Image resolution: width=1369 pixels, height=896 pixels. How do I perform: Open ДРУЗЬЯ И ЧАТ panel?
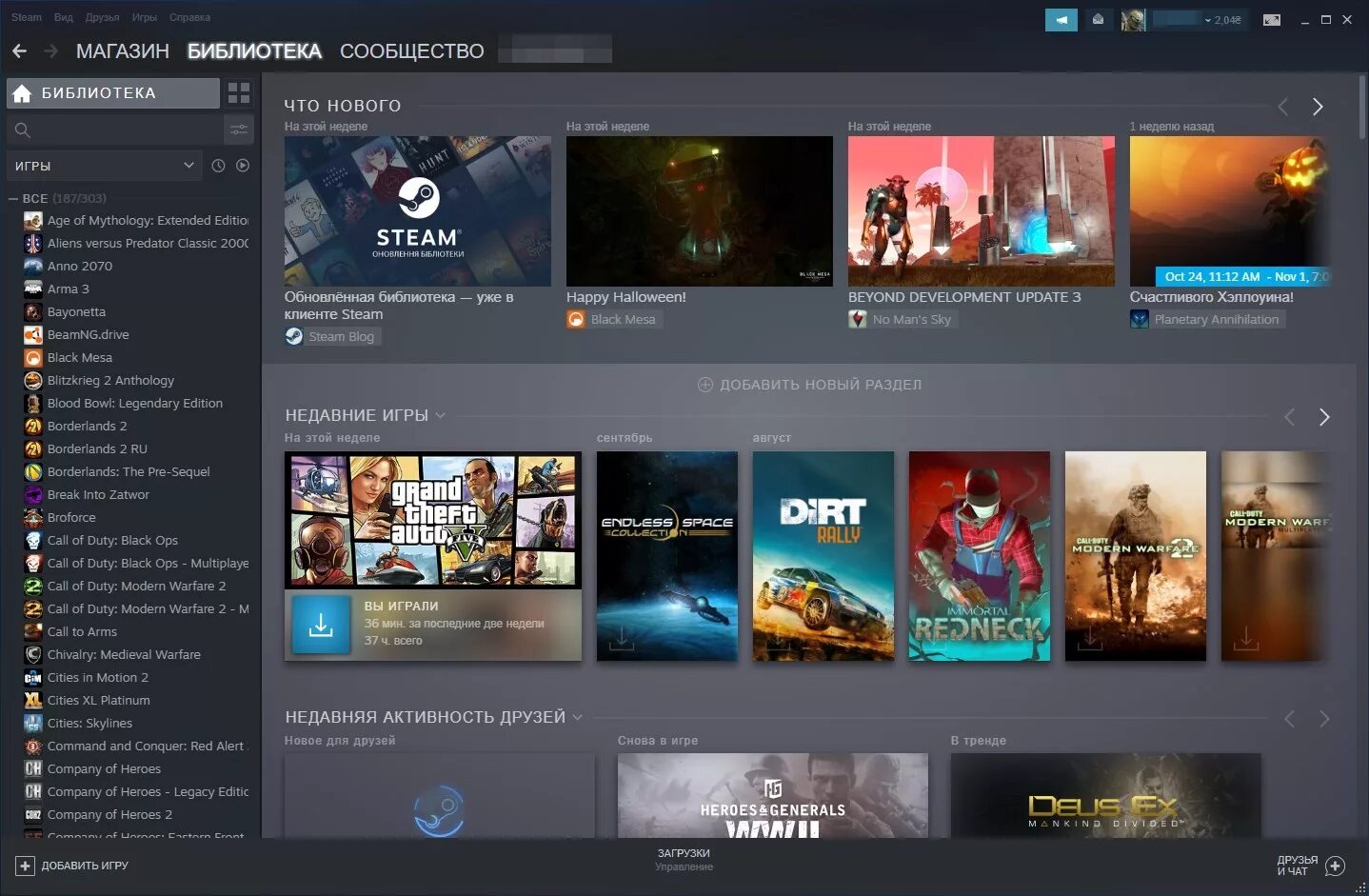tap(1310, 866)
